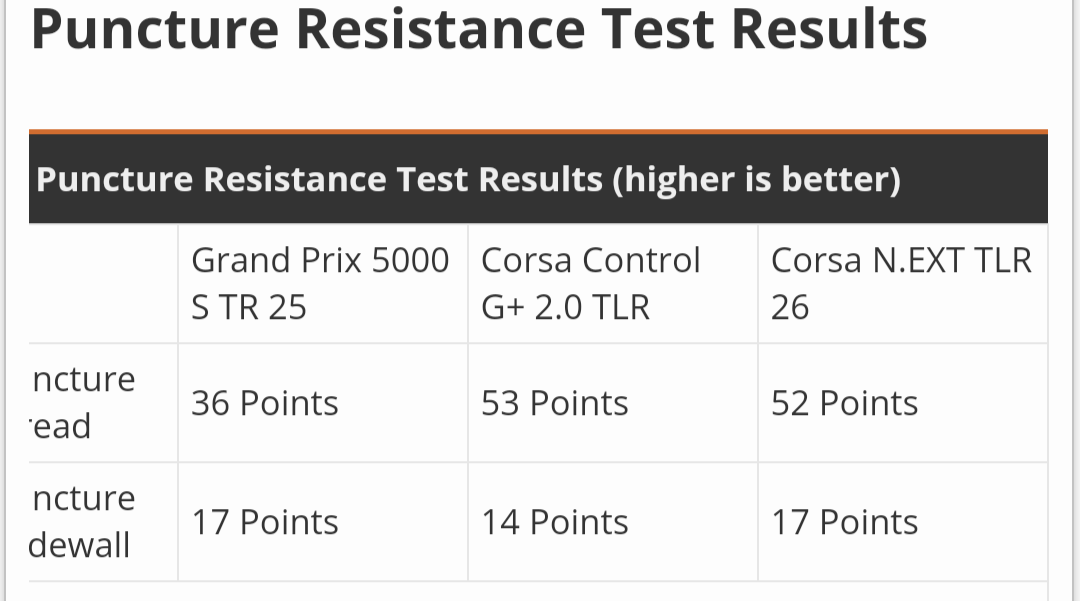The image size is (1080, 601).
Task: Click empty cell below Corsa N.EXT sidewall score
Action: coord(902,592)
